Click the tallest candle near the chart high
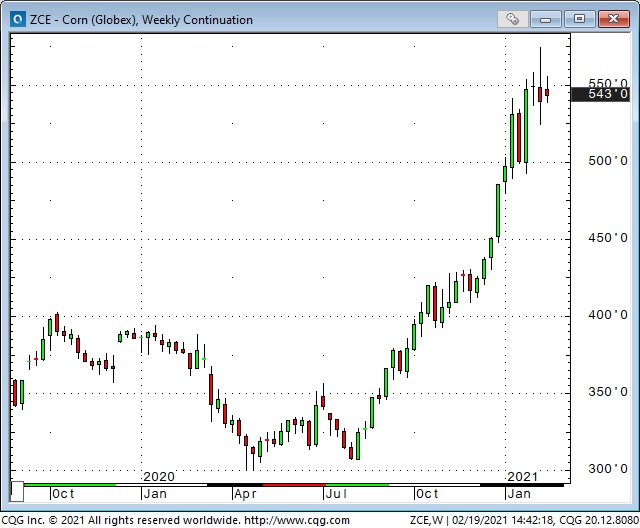This screenshot has height=528, width=640. pyautogui.click(x=540, y=86)
